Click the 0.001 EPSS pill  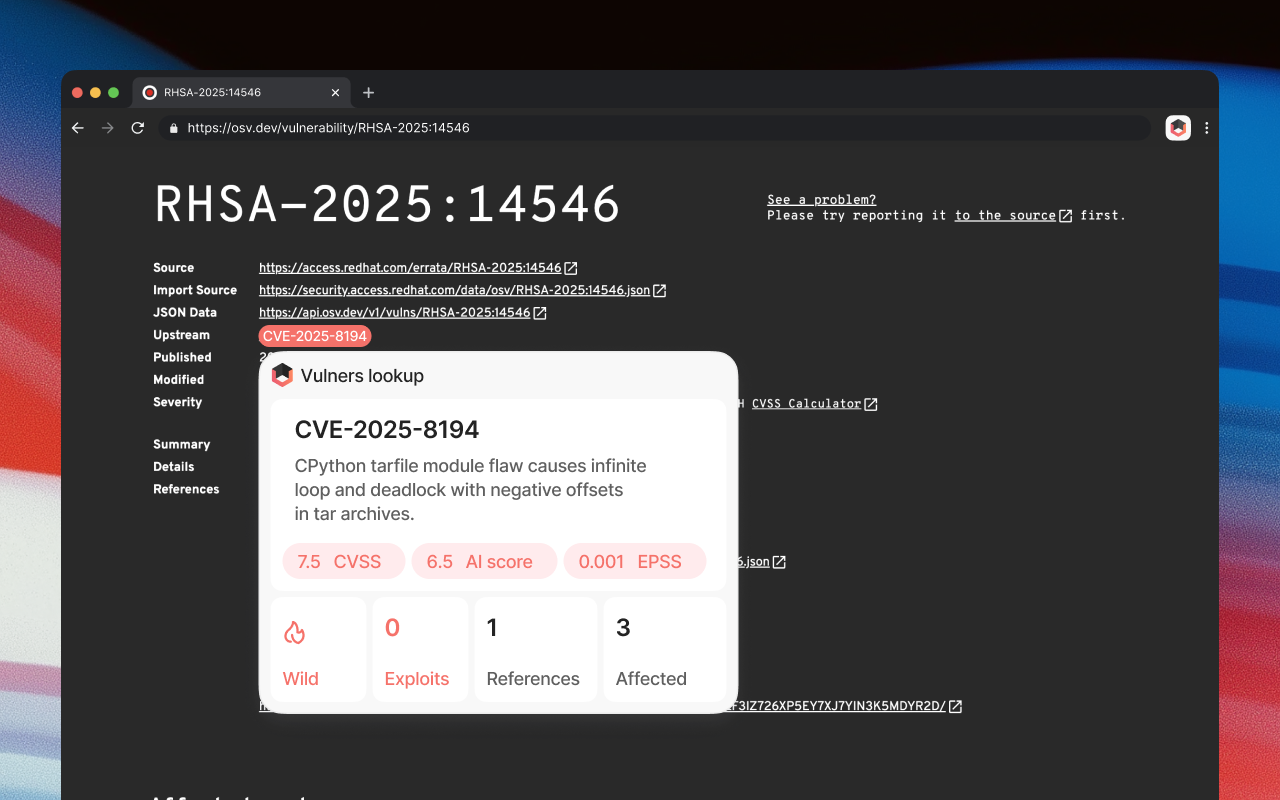[635, 561]
